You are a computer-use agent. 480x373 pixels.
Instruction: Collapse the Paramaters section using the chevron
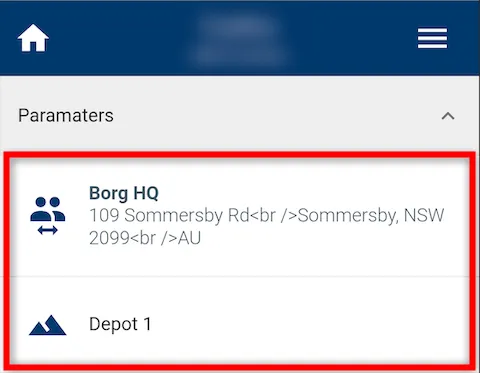pyautogui.click(x=448, y=116)
